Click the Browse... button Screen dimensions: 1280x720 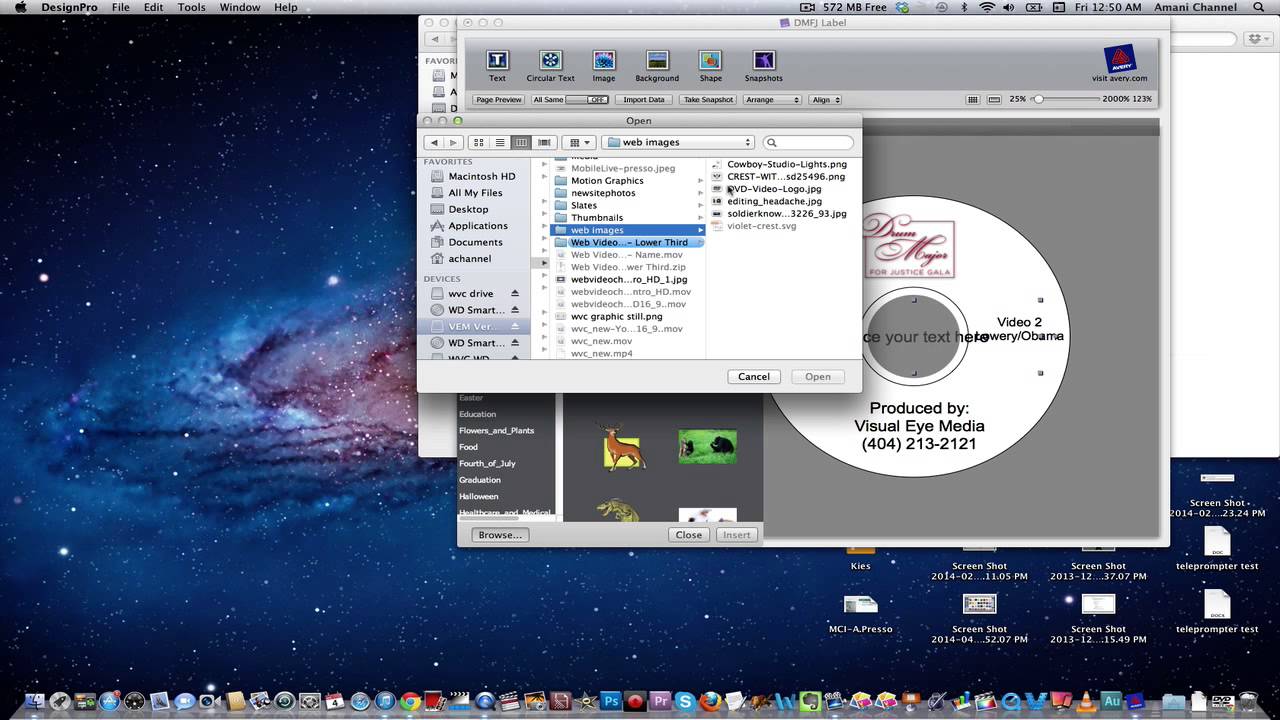(500, 535)
